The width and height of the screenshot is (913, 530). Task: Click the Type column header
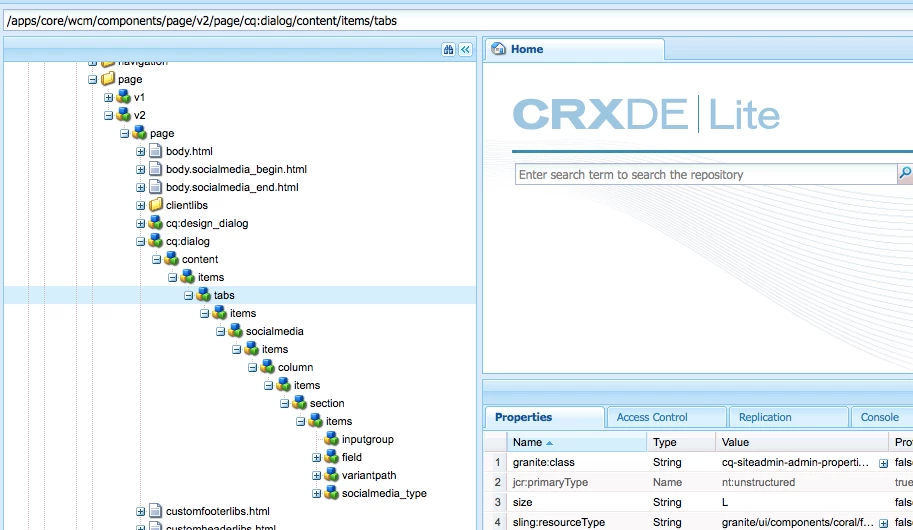[x=681, y=442]
